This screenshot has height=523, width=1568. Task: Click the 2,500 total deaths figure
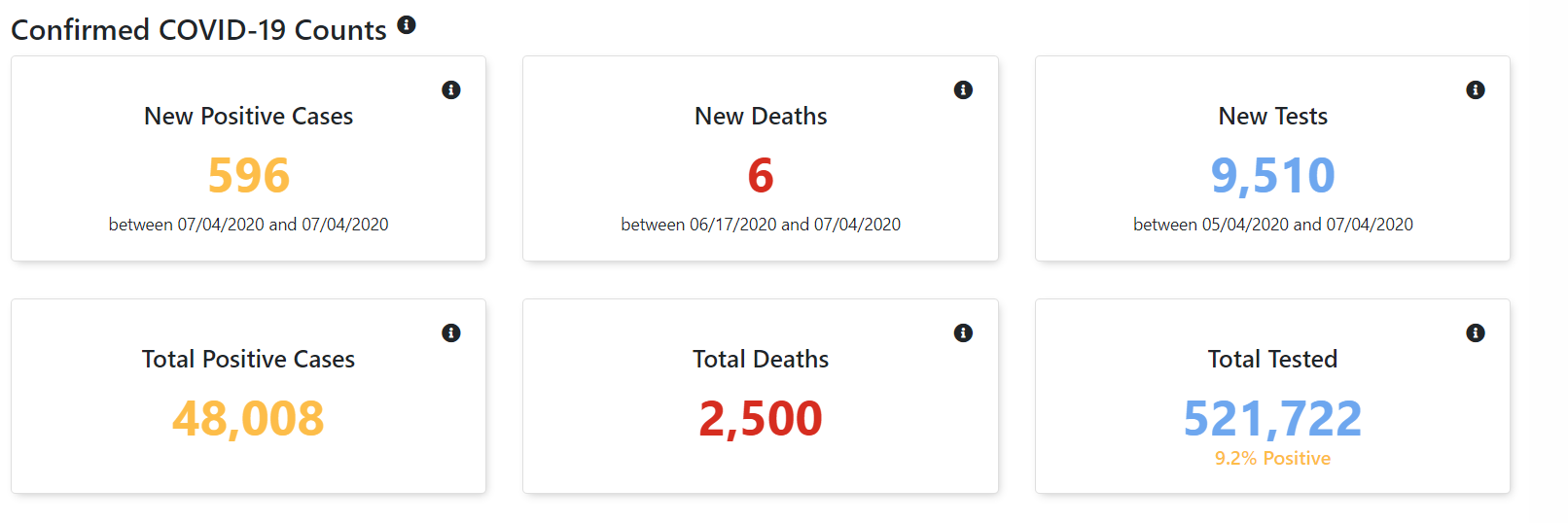(761, 419)
